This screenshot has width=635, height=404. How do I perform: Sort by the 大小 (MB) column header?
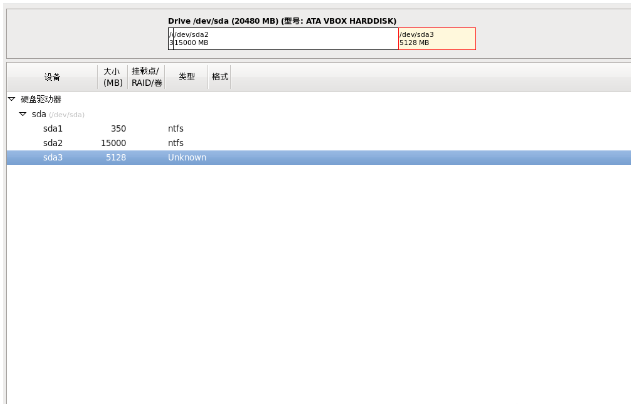pyautogui.click(x=112, y=77)
